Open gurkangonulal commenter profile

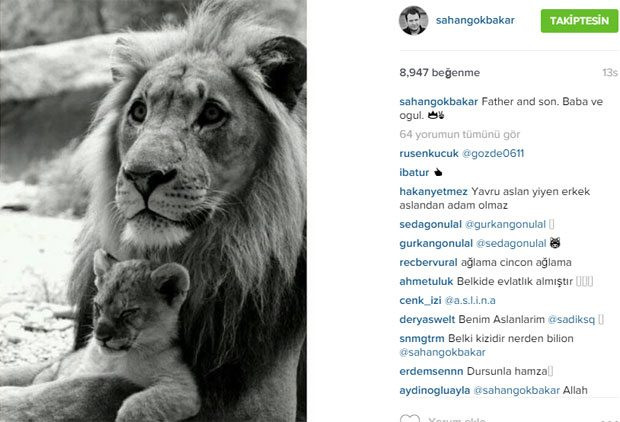pyautogui.click(x=436, y=244)
